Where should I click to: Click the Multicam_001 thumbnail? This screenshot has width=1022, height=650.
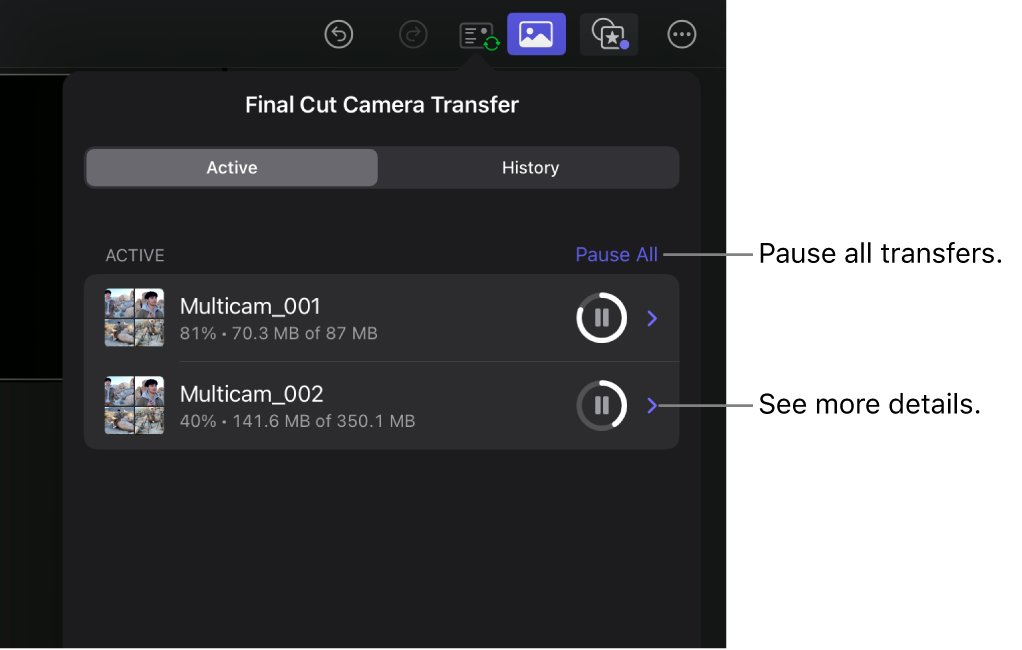click(134, 318)
